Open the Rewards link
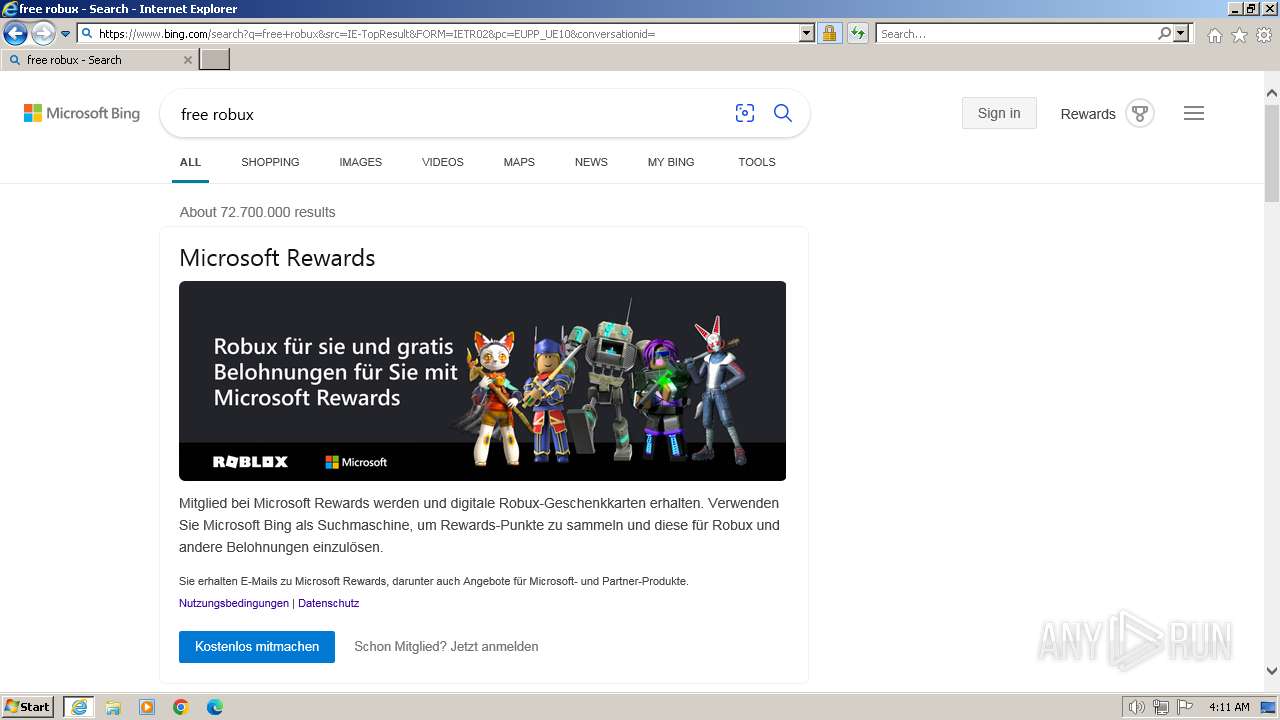The width and height of the screenshot is (1280, 720). [x=1088, y=114]
